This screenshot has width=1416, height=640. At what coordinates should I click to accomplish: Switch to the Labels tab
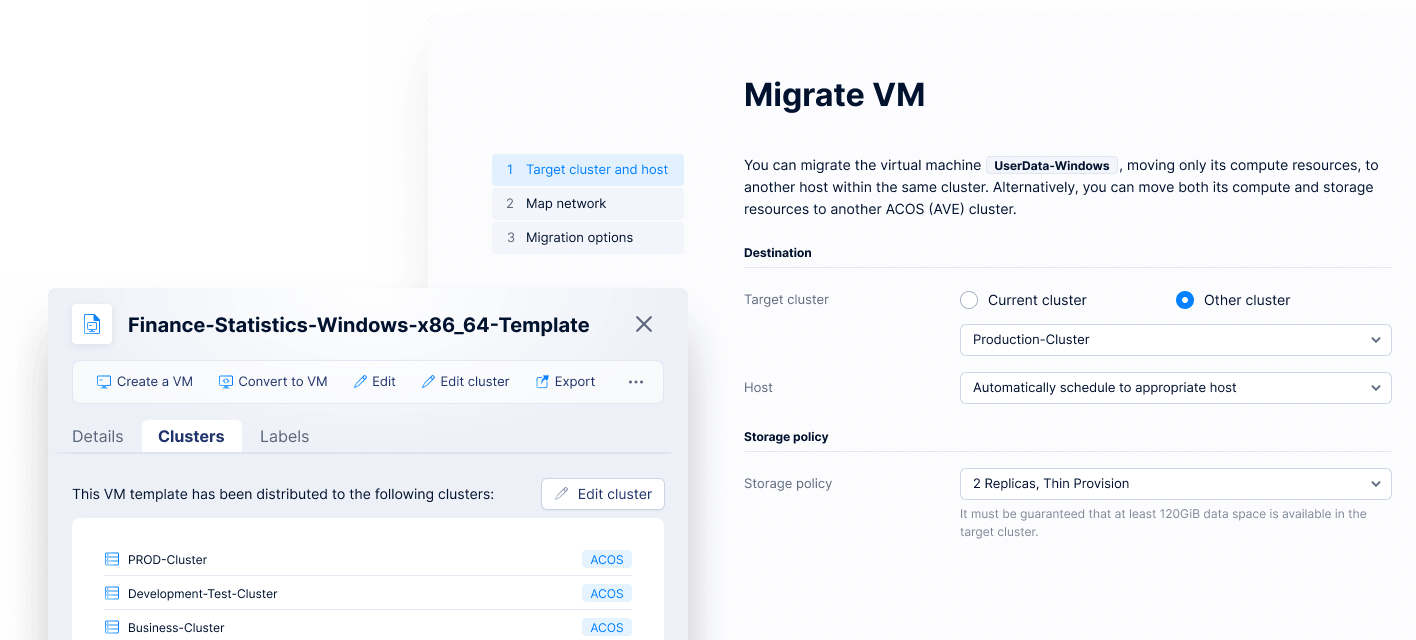pos(284,437)
